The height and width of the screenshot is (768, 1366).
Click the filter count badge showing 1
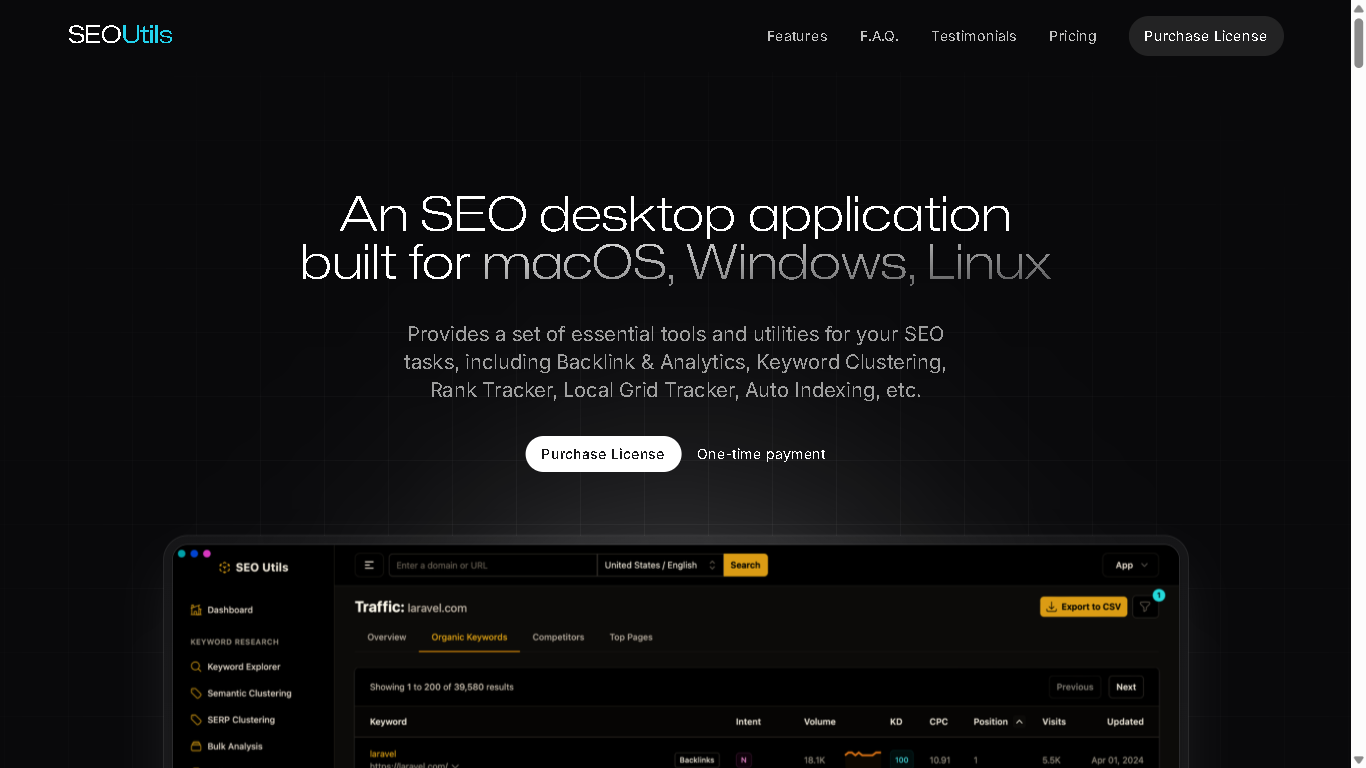[x=1158, y=595]
